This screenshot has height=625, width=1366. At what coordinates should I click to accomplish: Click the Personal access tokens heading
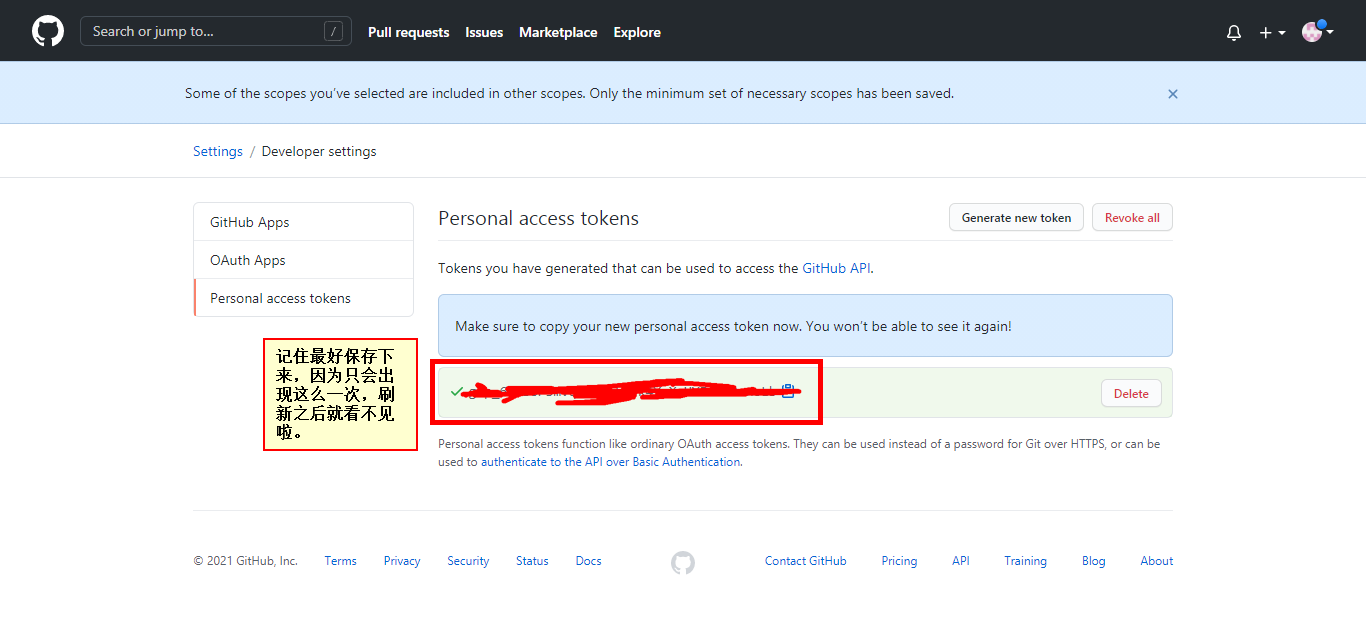538,218
